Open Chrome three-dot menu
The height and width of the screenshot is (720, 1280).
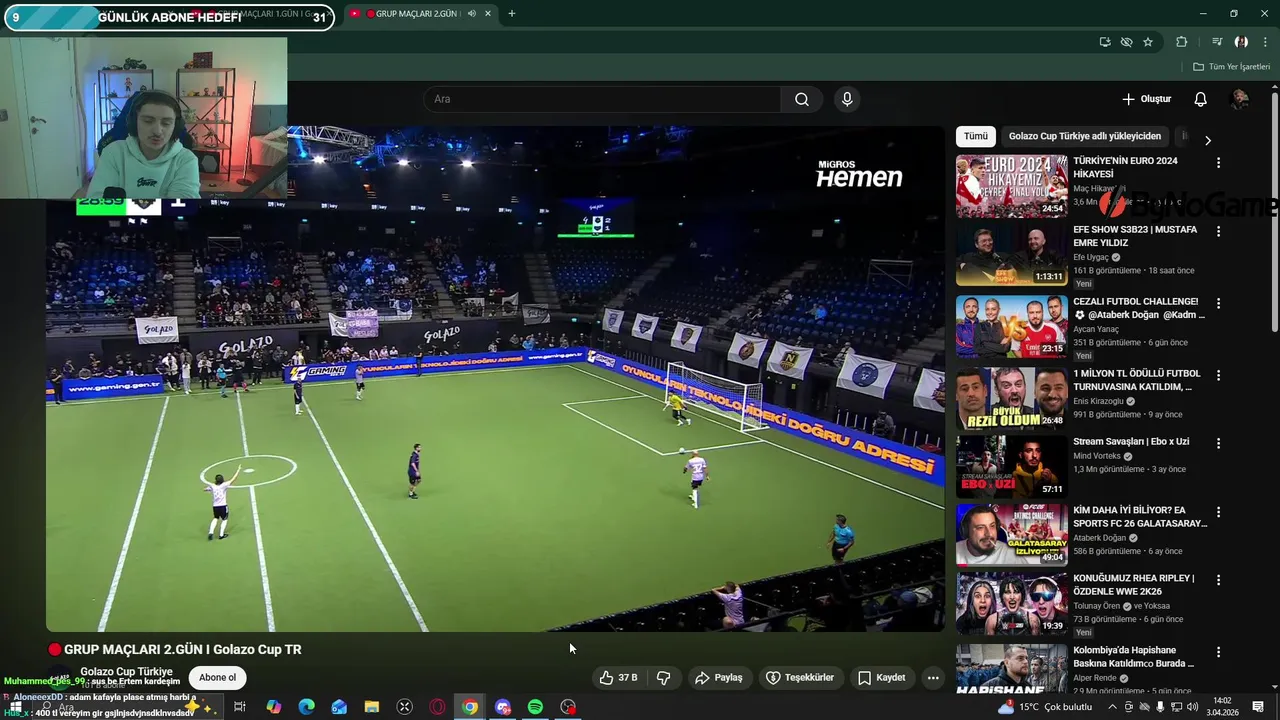(1265, 42)
